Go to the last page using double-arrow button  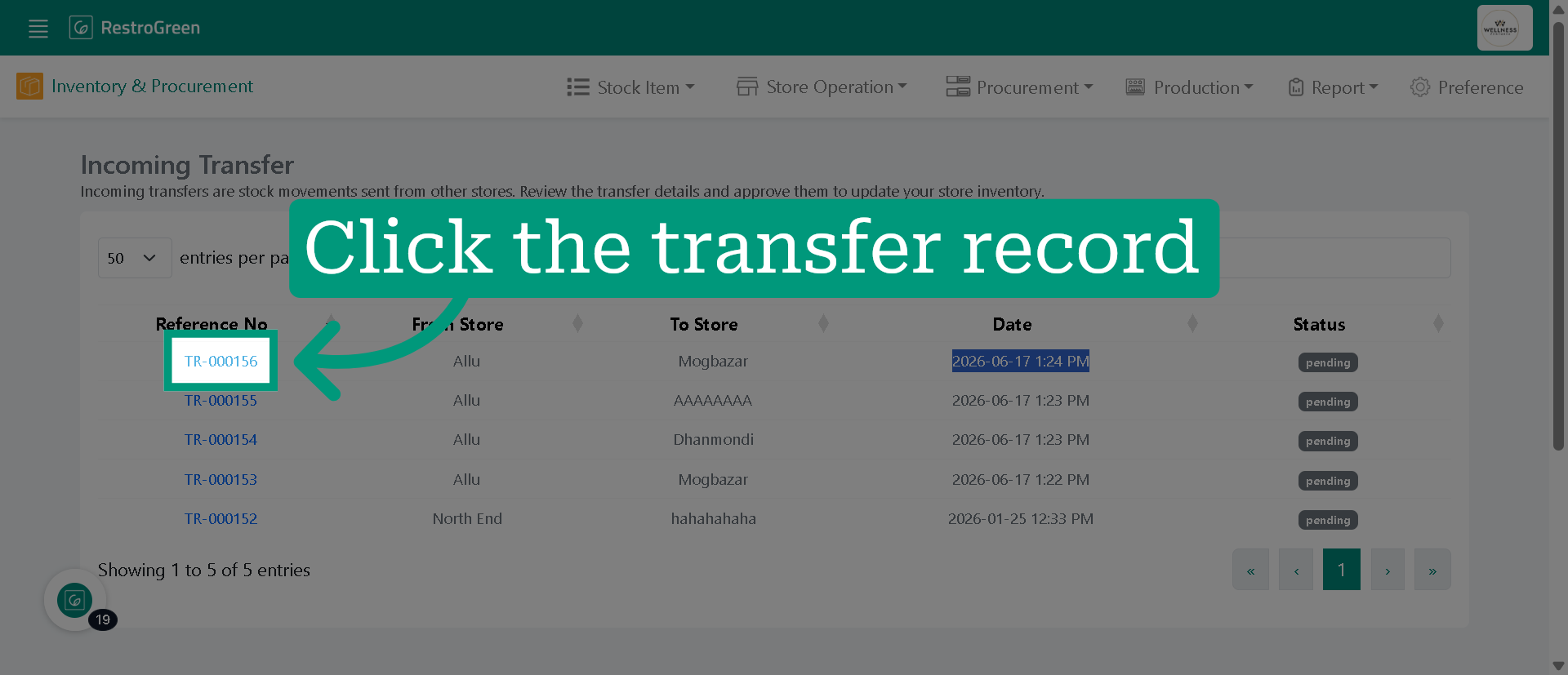point(1432,570)
